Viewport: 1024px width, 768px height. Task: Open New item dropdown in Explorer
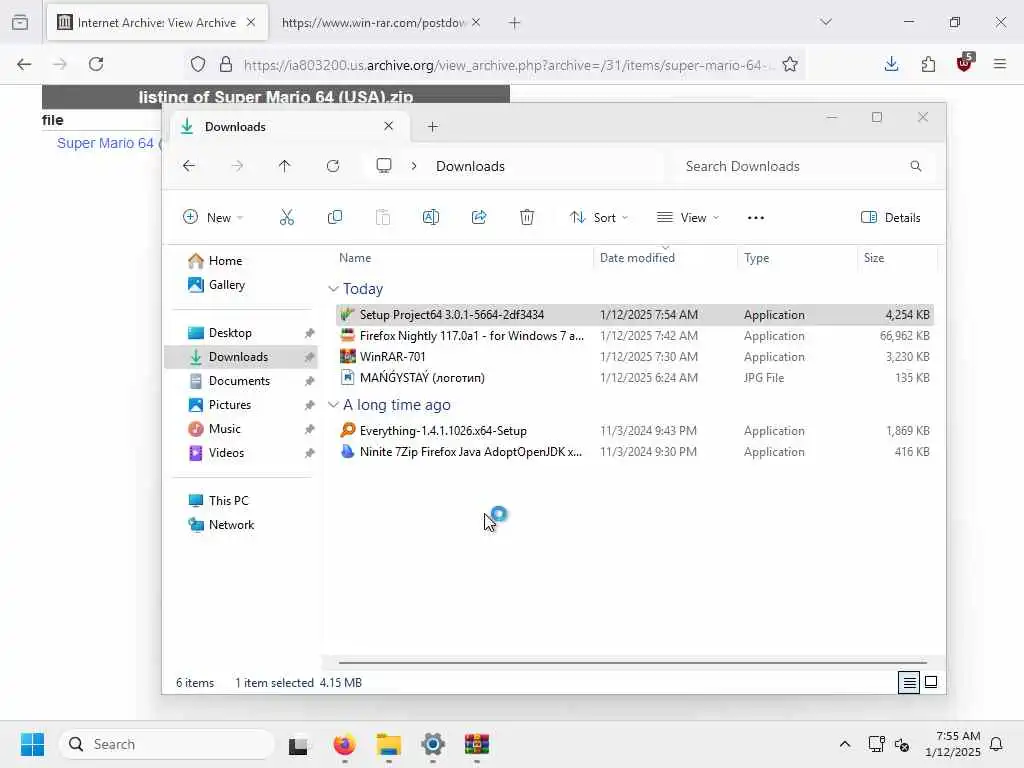pyautogui.click(x=213, y=217)
